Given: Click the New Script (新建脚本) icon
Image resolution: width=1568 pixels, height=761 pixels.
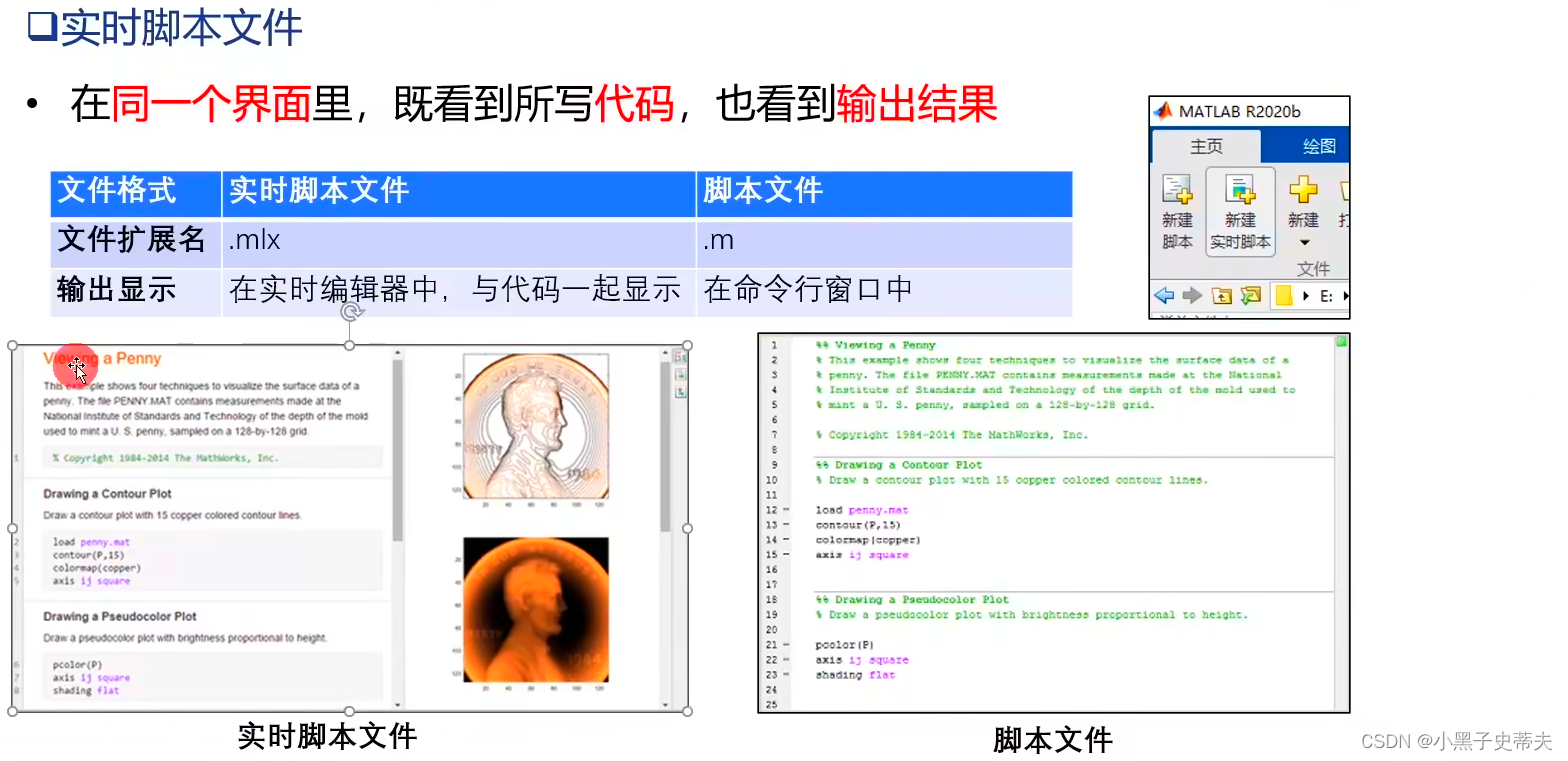Looking at the screenshot, I should [x=1177, y=190].
